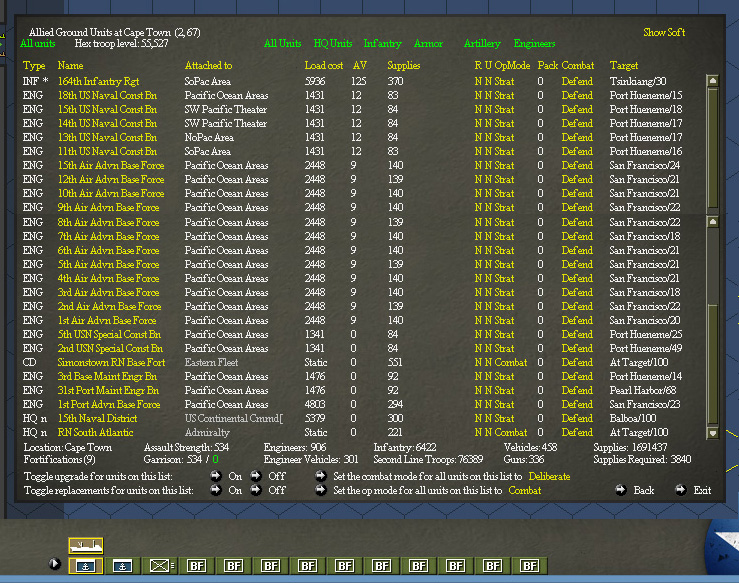This screenshot has width=739, height=584.
Task: Cycle the Combat op mode value at bottom
Action: [x=525, y=491]
